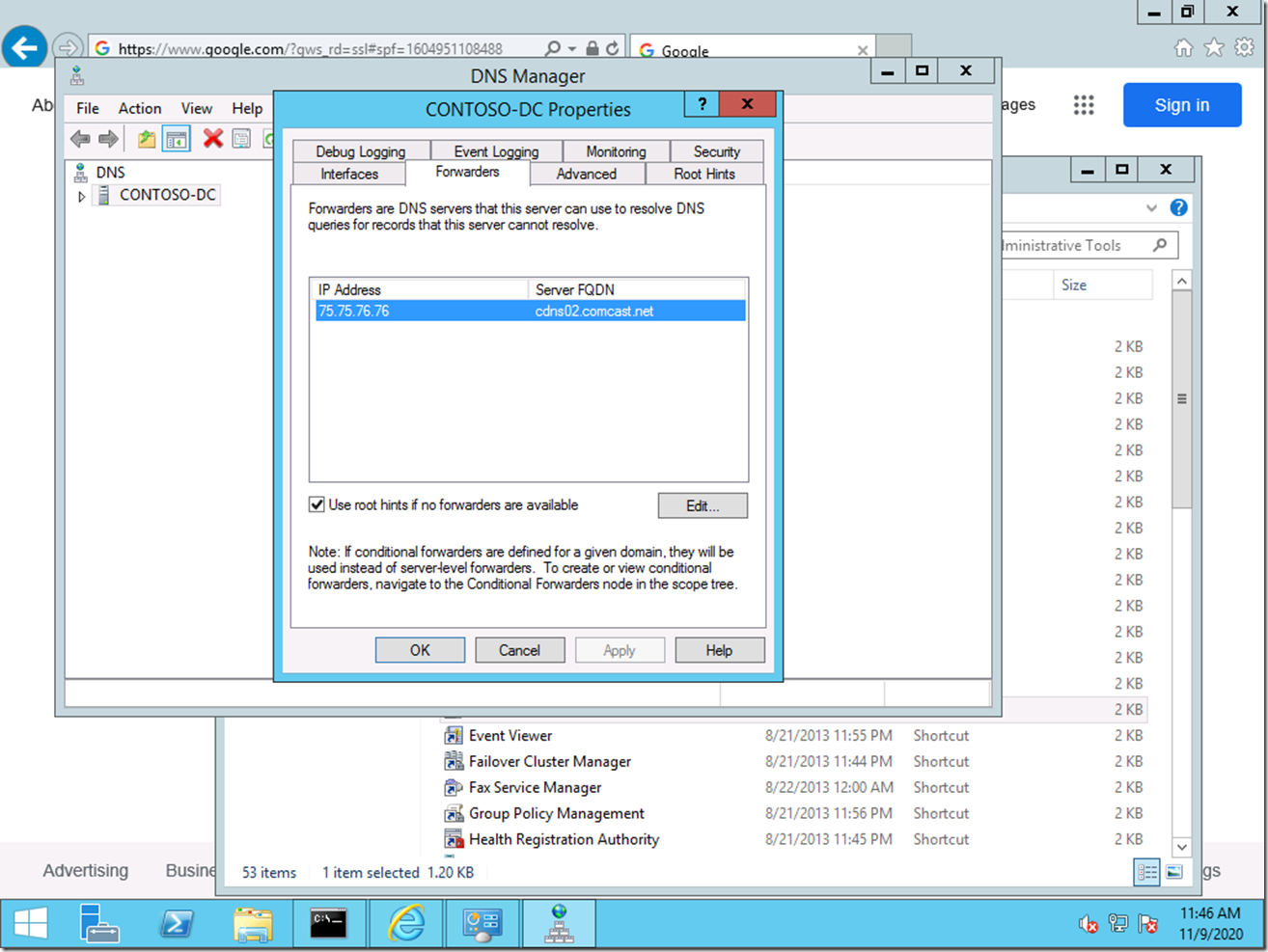1268x952 pixels.
Task: Click the blue help question mark icon
Action: (x=1178, y=207)
